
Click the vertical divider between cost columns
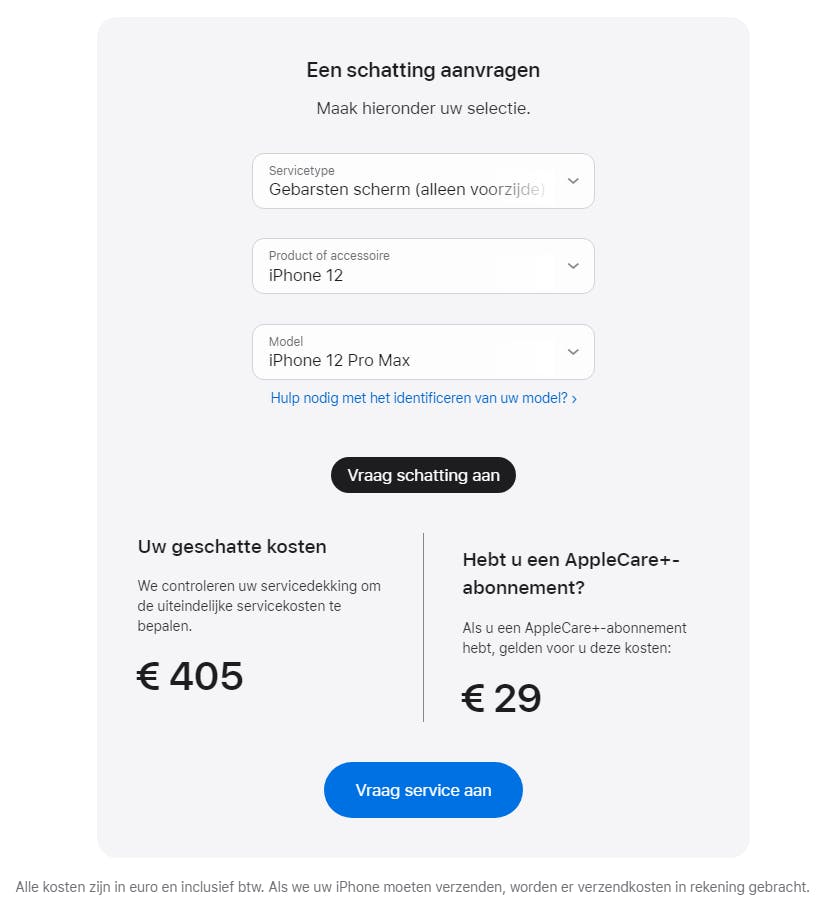coord(423,627)
